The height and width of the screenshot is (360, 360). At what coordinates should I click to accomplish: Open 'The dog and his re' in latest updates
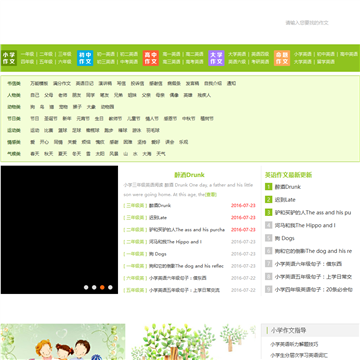(313, 251)
